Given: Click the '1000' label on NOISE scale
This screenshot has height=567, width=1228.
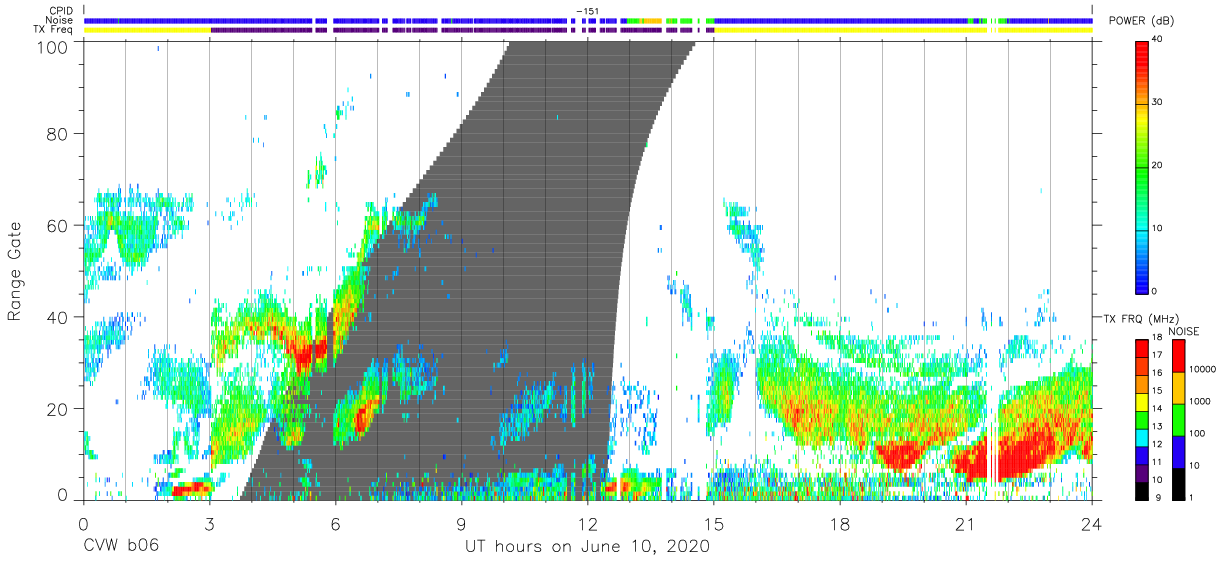Looking at the screenshot, I should pos(1198,402).
